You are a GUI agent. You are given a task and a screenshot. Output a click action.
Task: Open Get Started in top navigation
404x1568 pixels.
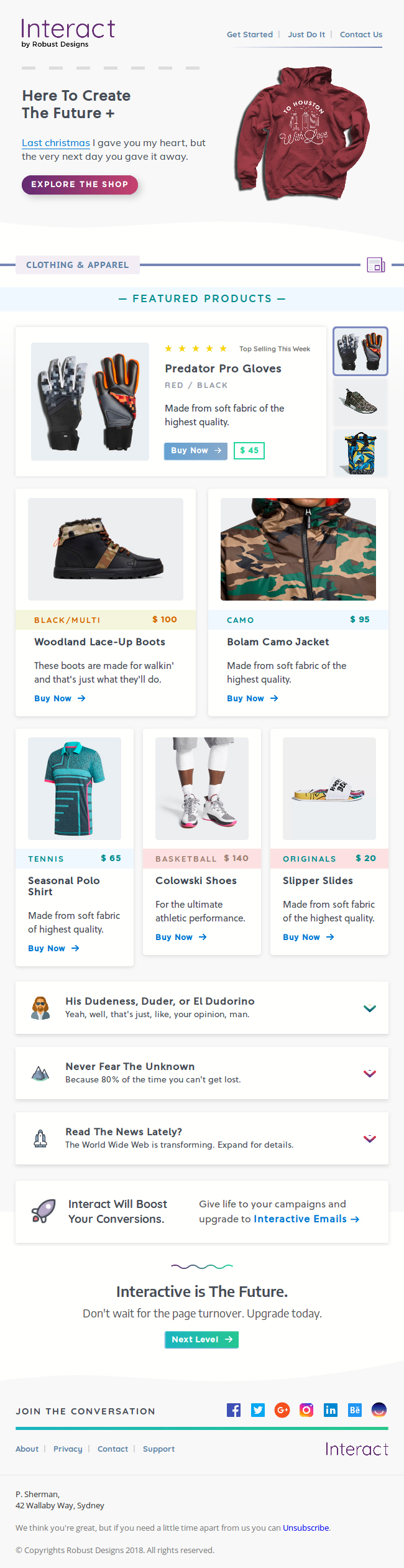coord(250,35)
